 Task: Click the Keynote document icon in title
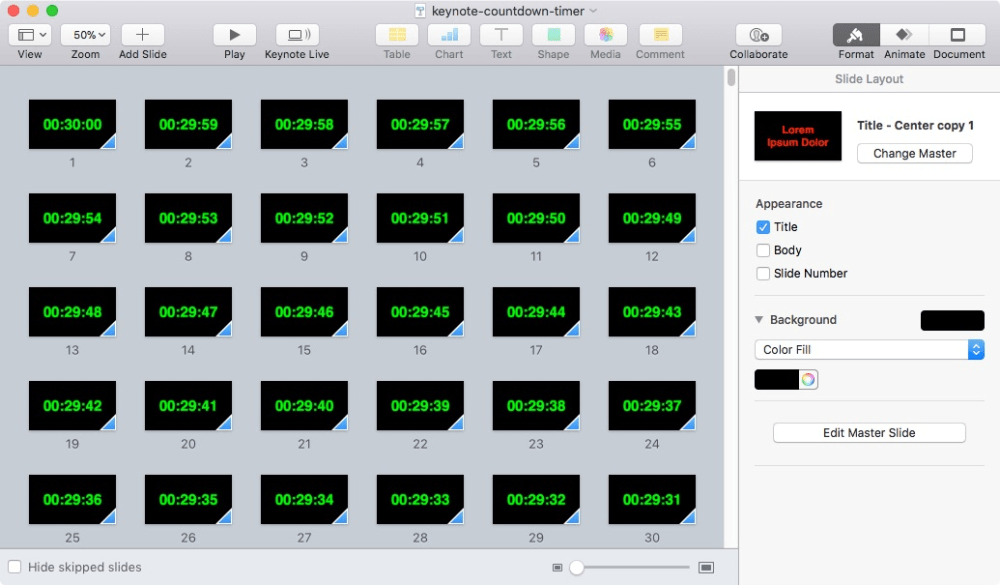pos(420,11)
